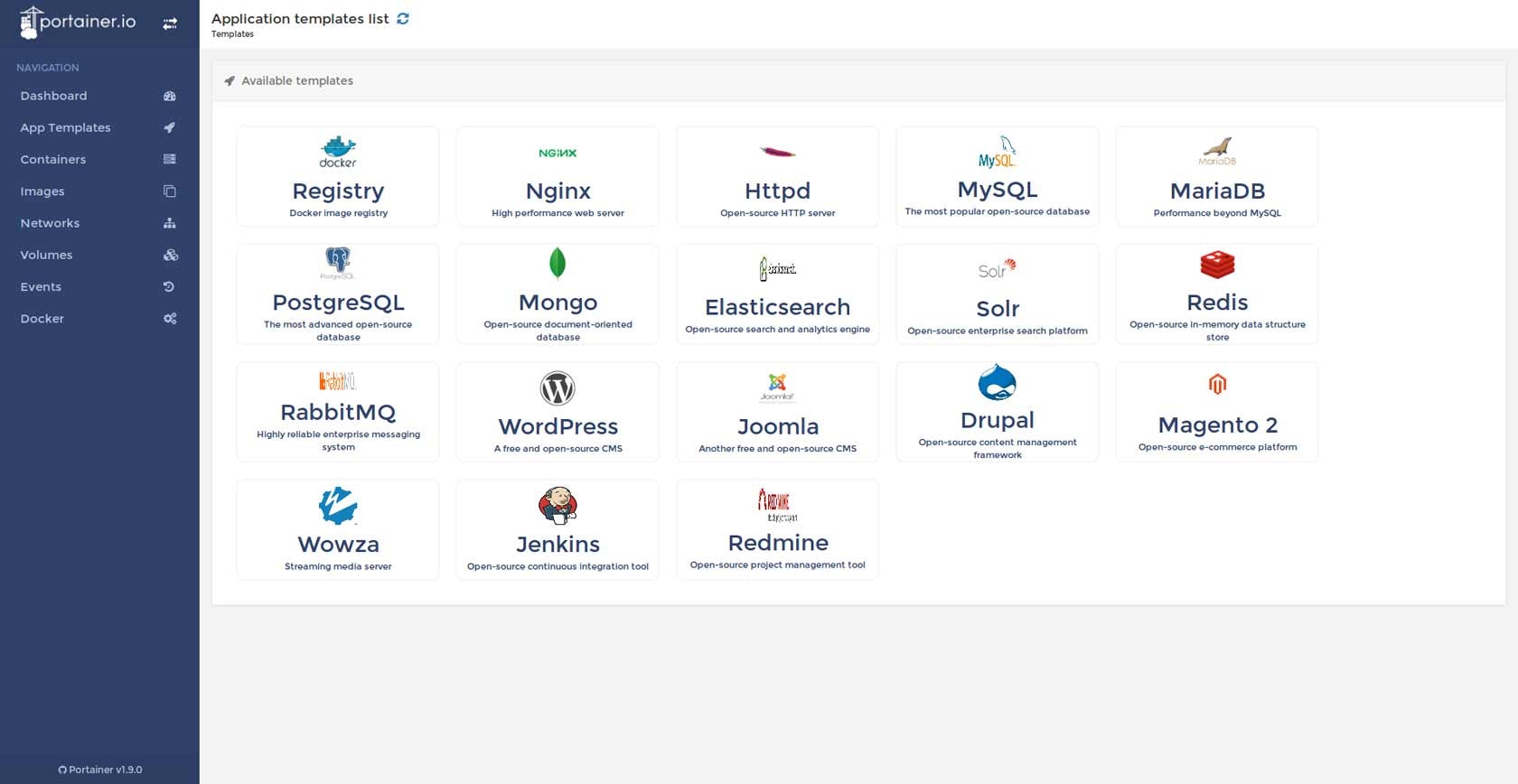
Task: Click the Redmine logo image
Action: (x=777, y=505)
